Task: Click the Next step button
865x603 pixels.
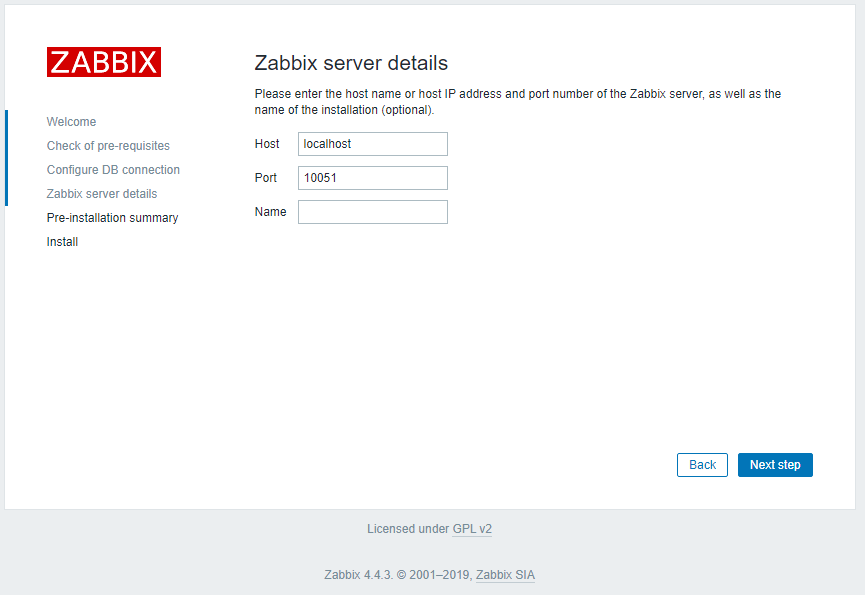Action: 775,465
